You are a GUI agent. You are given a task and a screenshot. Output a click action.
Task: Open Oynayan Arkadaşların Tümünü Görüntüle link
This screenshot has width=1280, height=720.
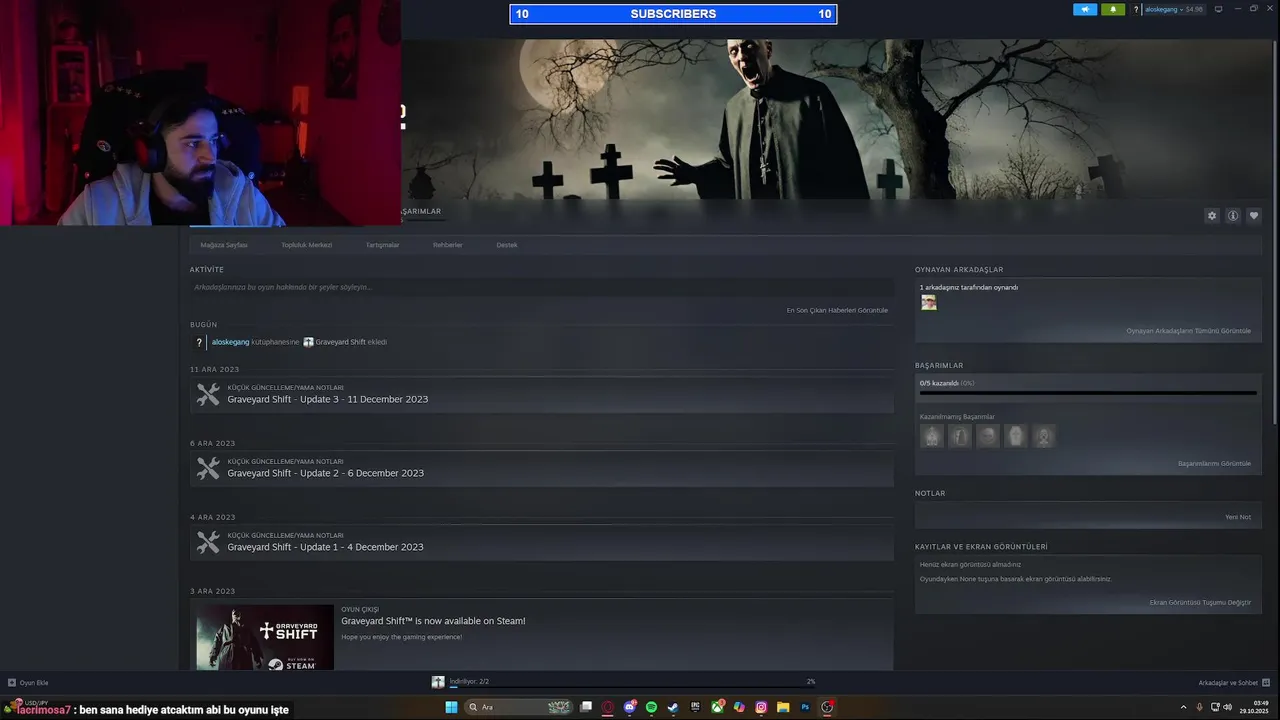pyautogui.click(x=1188, y=331)
